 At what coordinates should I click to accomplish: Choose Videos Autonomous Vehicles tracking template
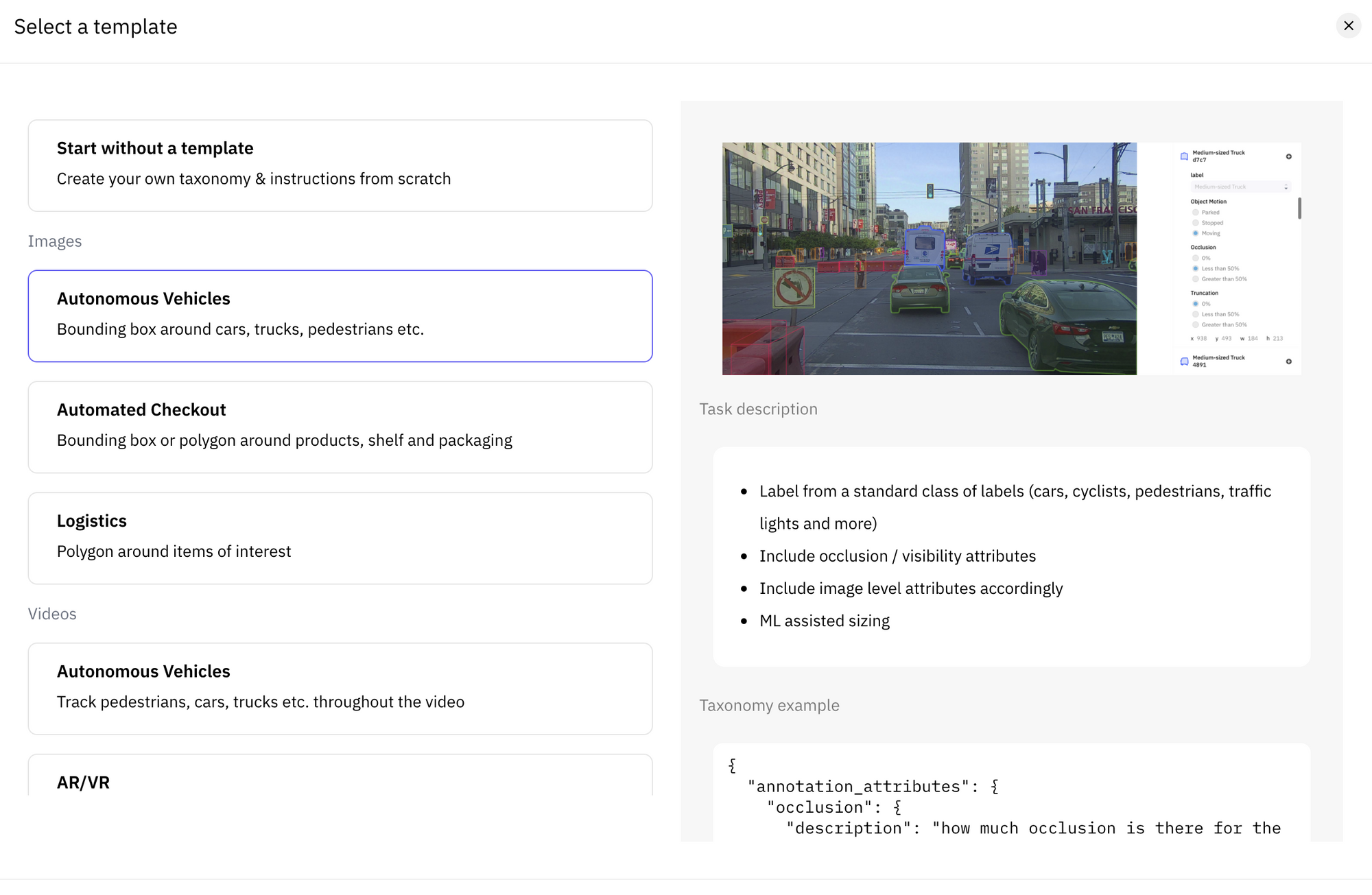tap(340, 688)
